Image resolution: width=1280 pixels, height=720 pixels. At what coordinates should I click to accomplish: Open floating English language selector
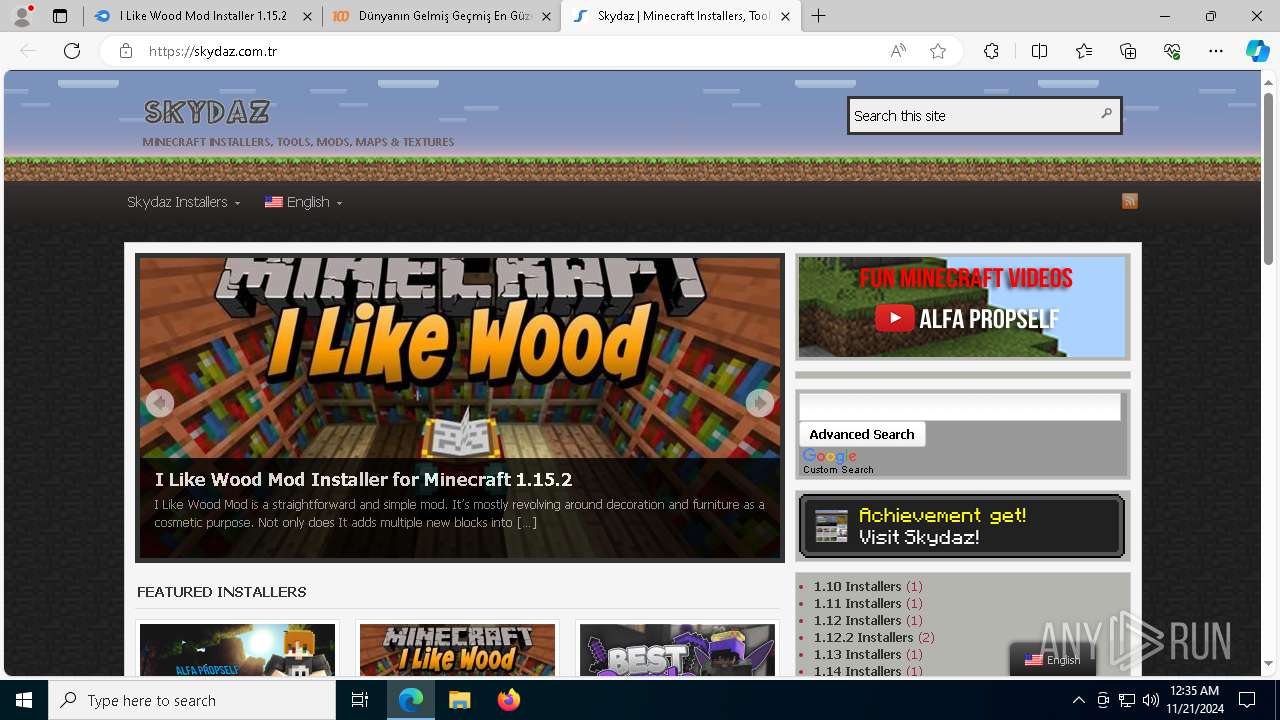(x=1052, y=660)
